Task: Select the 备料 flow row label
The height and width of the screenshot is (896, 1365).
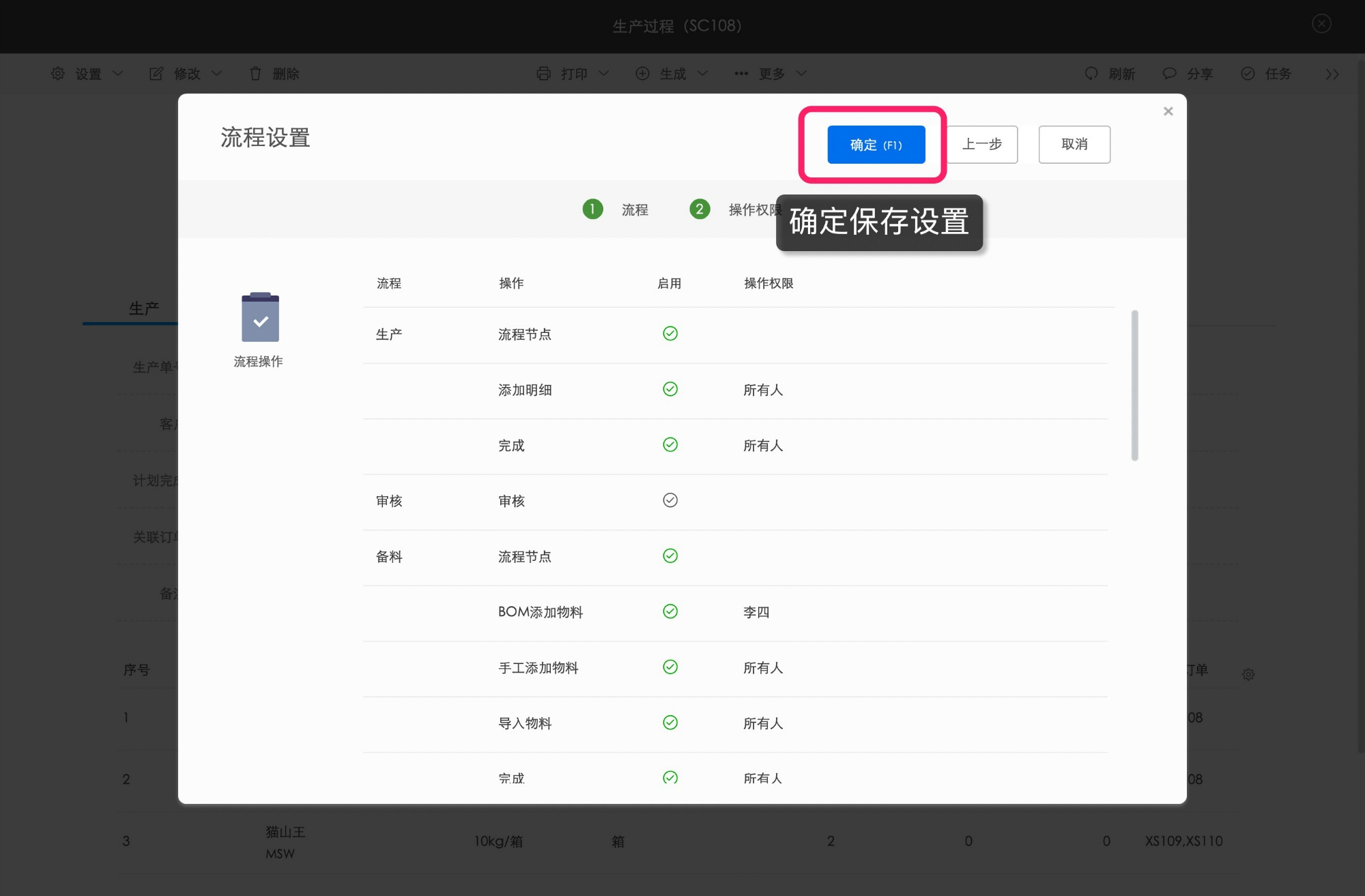Action: coord(389,557)
